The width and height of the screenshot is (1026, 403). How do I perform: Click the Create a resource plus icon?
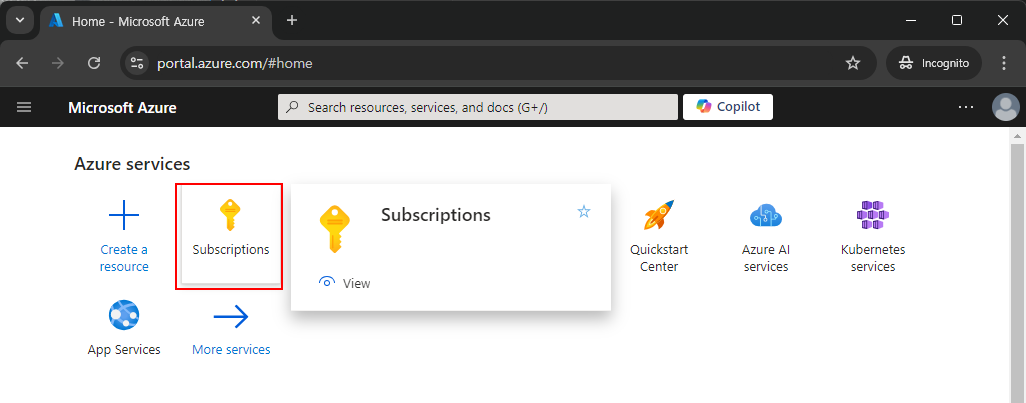124,215
